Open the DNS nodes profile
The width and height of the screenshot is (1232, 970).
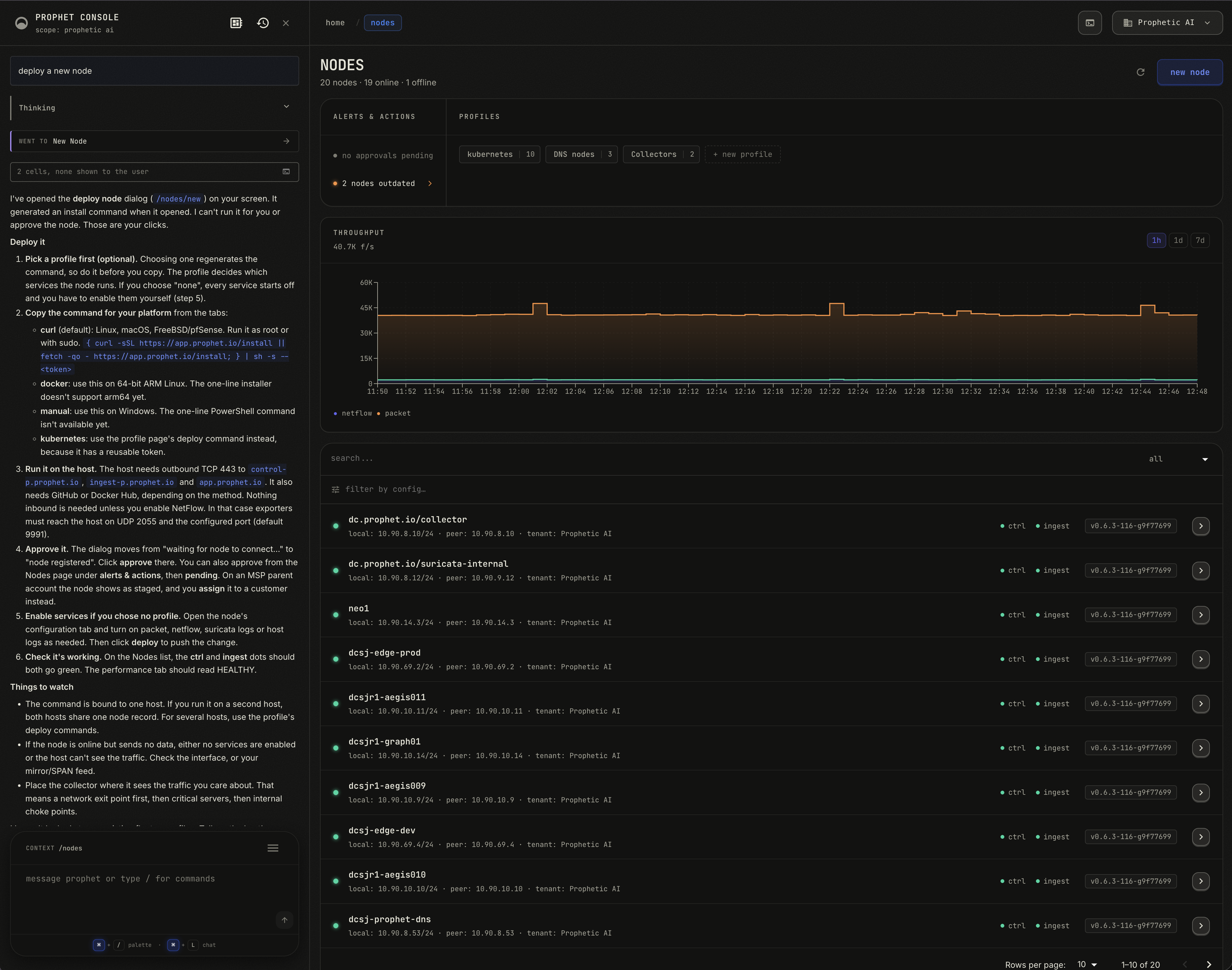point(582,154)
